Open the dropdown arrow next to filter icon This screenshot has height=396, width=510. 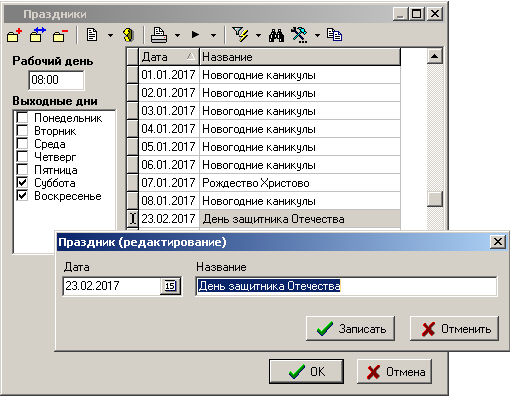point(258,35)
